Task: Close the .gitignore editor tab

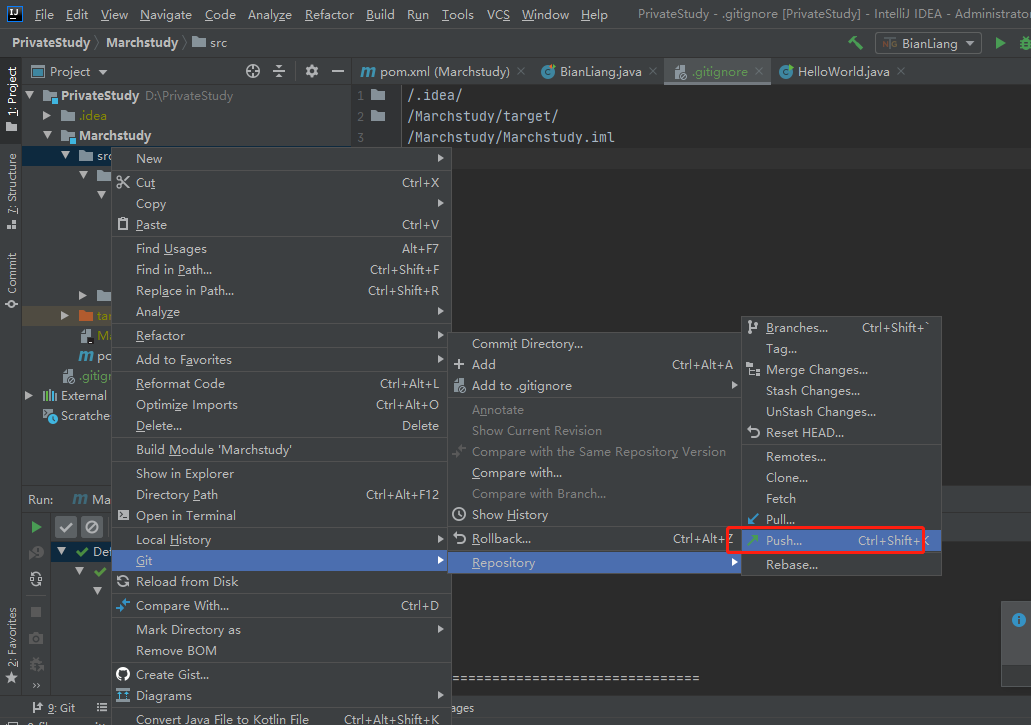Action: [759, 71]
